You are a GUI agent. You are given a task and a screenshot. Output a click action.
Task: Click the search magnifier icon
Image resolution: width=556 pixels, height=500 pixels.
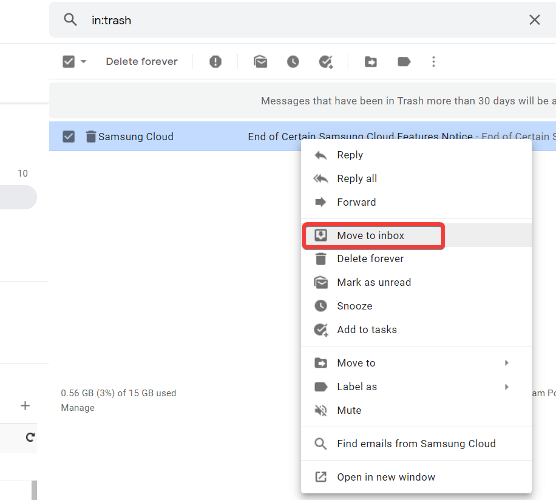click(x=70, y=20)
